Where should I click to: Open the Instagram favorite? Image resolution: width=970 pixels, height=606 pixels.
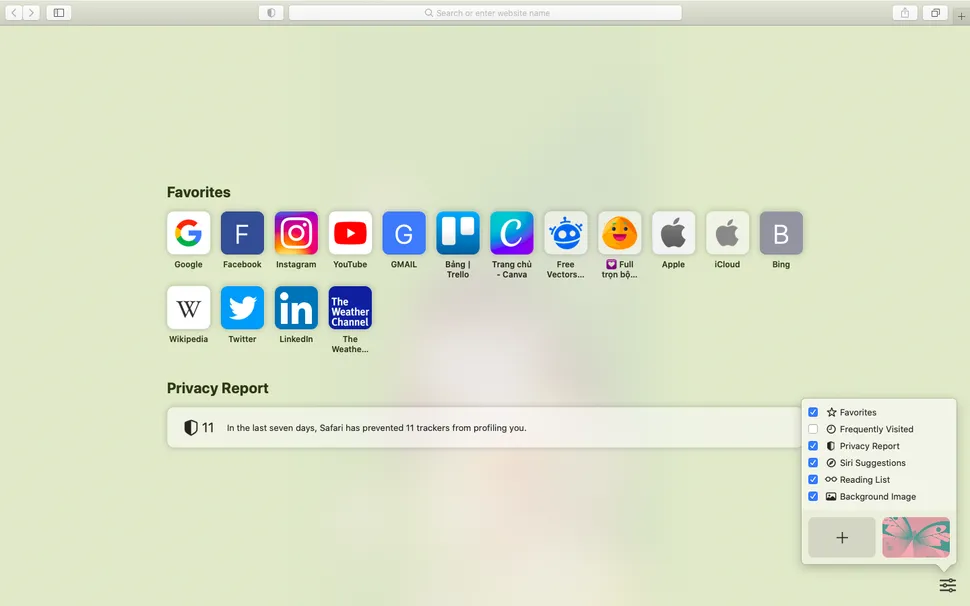click(x=296, y=233)
